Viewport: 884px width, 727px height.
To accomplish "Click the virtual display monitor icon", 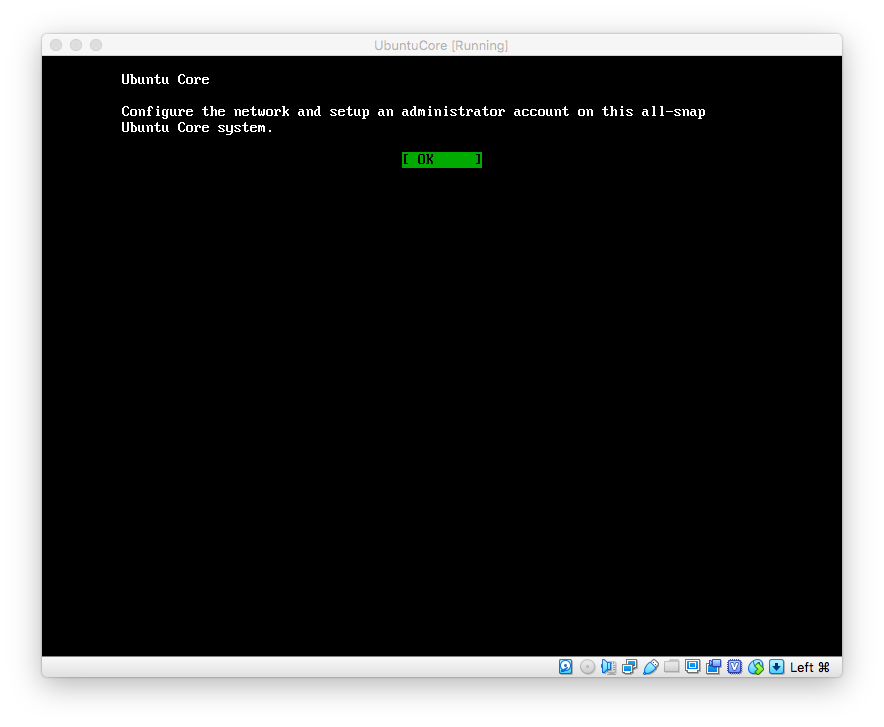I will [x=692, y=667].
